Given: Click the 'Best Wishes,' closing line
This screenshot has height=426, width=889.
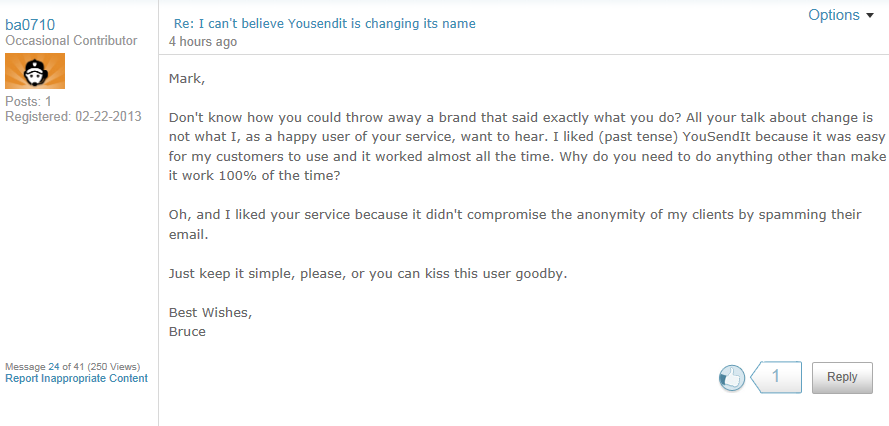Looking at the screenshot, I should pyautogui.click(x=210, y=312).
